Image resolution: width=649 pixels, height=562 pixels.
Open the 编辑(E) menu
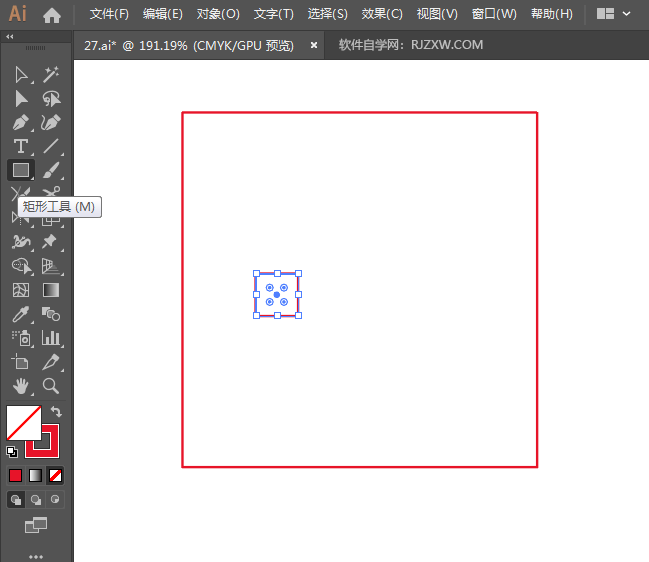tap(163, 14)
